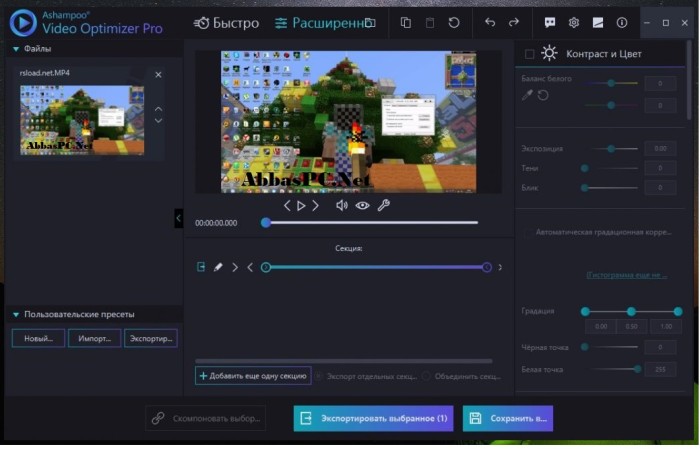Screen dimensions: 700x449
Task: Step to the previous frame
Action: pos(287,205)
